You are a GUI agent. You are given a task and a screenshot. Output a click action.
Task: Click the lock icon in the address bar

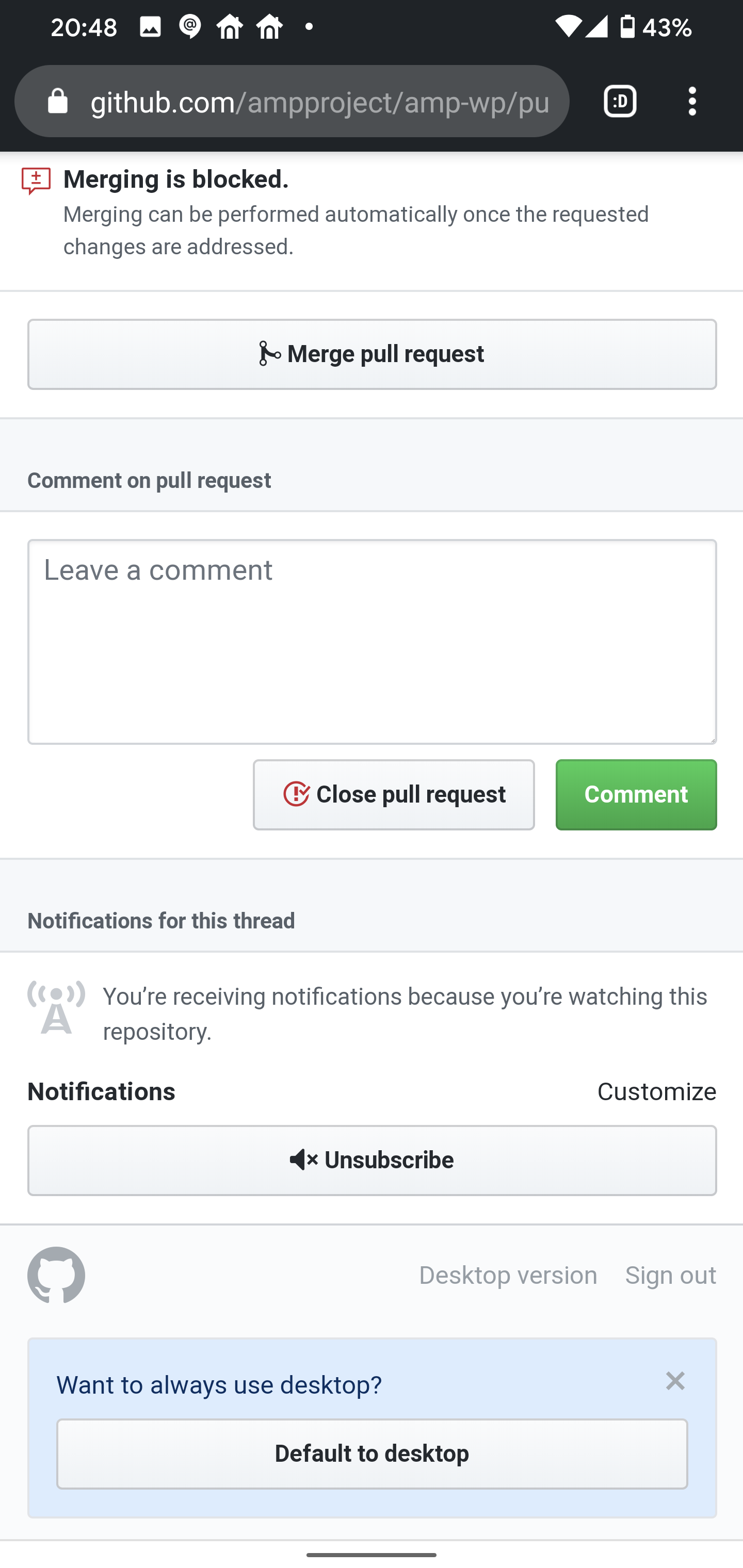point(57,101)
